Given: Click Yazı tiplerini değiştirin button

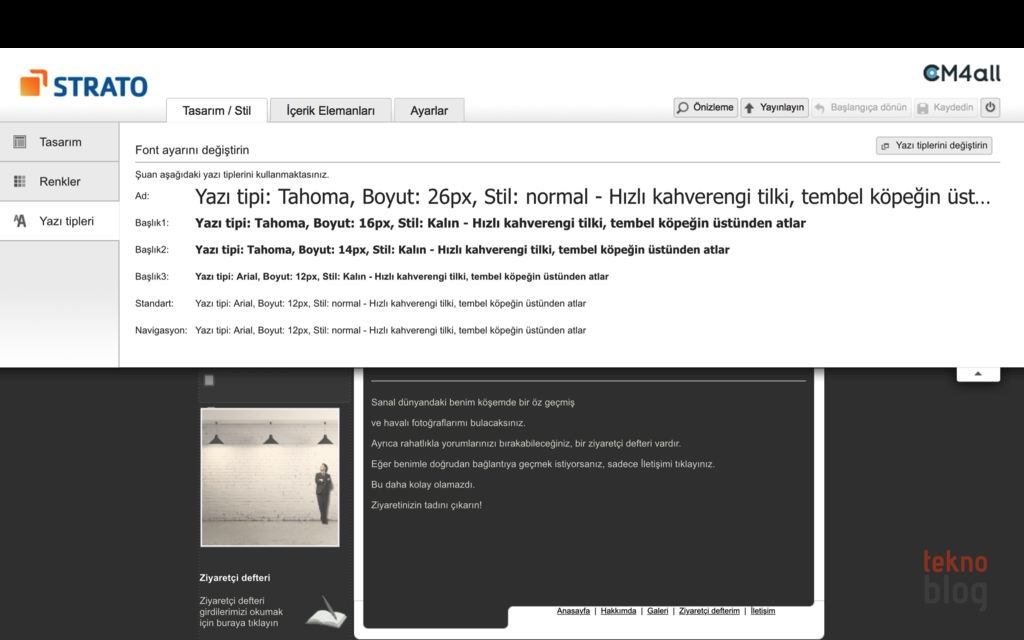Looking at the screenshot, I should click(934, 146).
